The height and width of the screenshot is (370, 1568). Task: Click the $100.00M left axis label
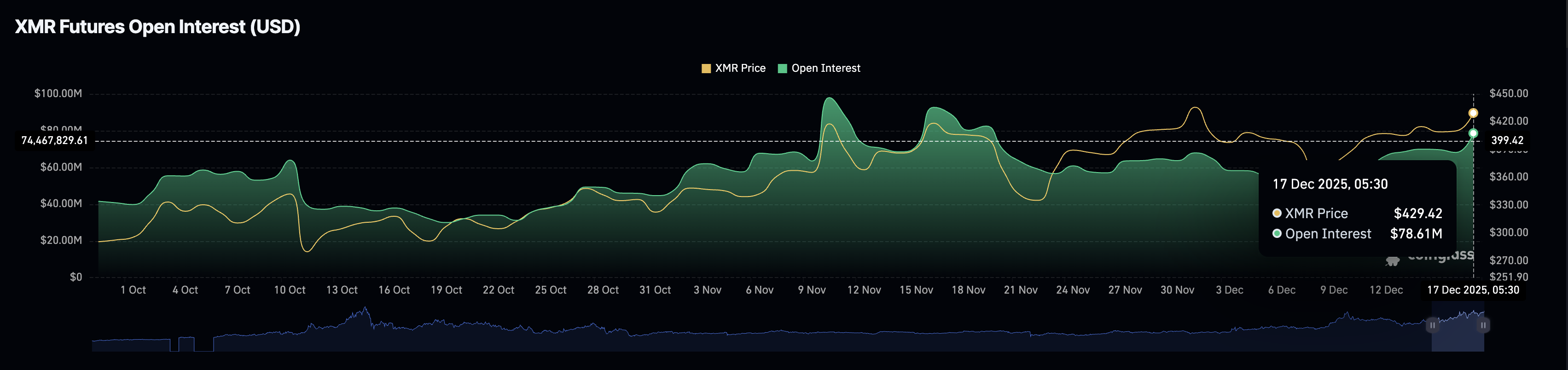pyautogui.click(x=58, y=94)
